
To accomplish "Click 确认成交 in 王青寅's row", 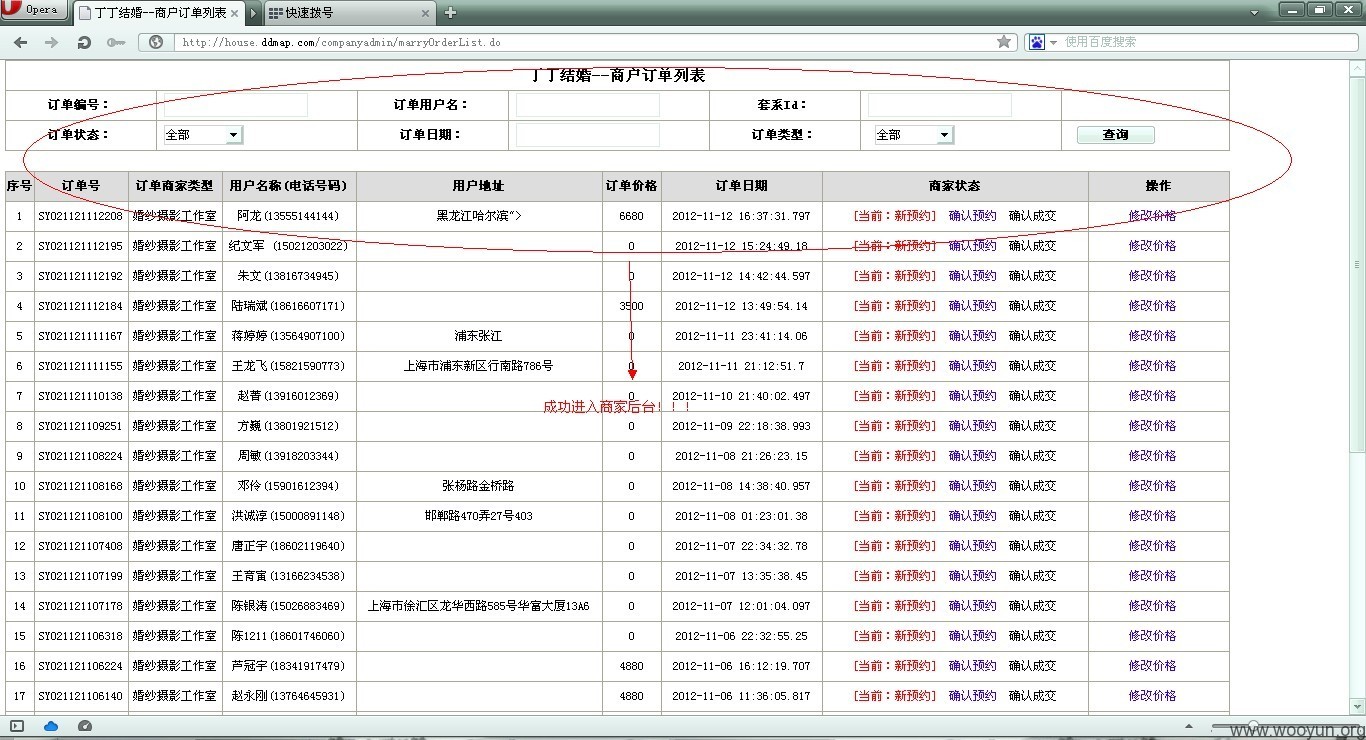I will (x=1032, y=576).
